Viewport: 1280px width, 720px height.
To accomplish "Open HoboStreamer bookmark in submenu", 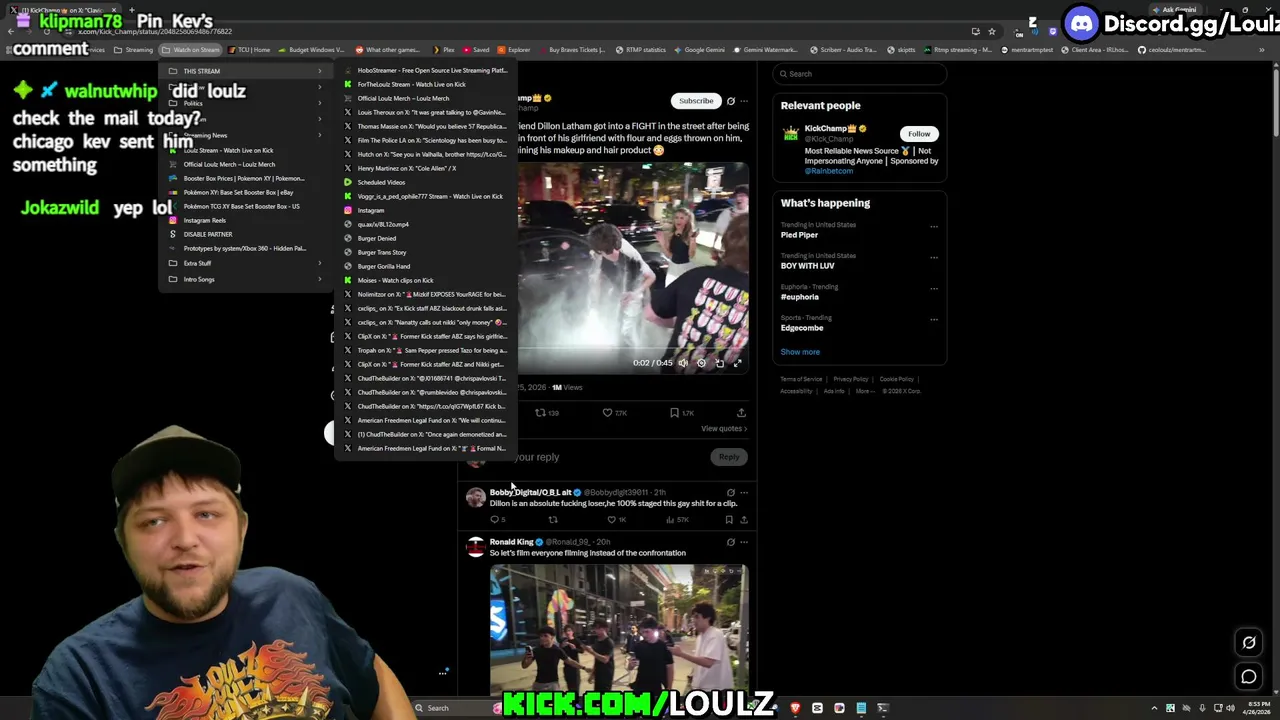I will [425, 70].
